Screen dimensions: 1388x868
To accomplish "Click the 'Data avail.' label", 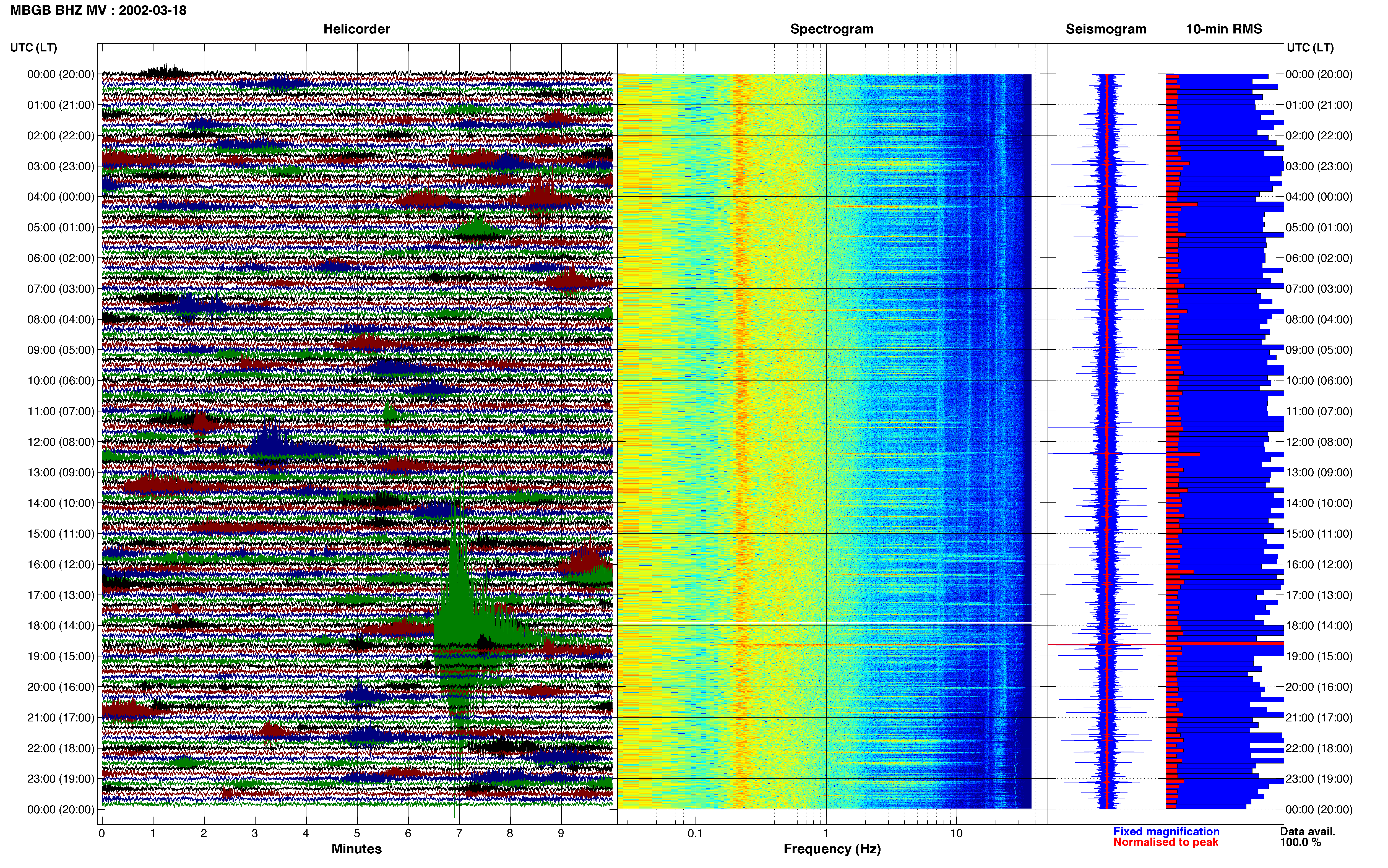I will click(x=1308, y=831).
